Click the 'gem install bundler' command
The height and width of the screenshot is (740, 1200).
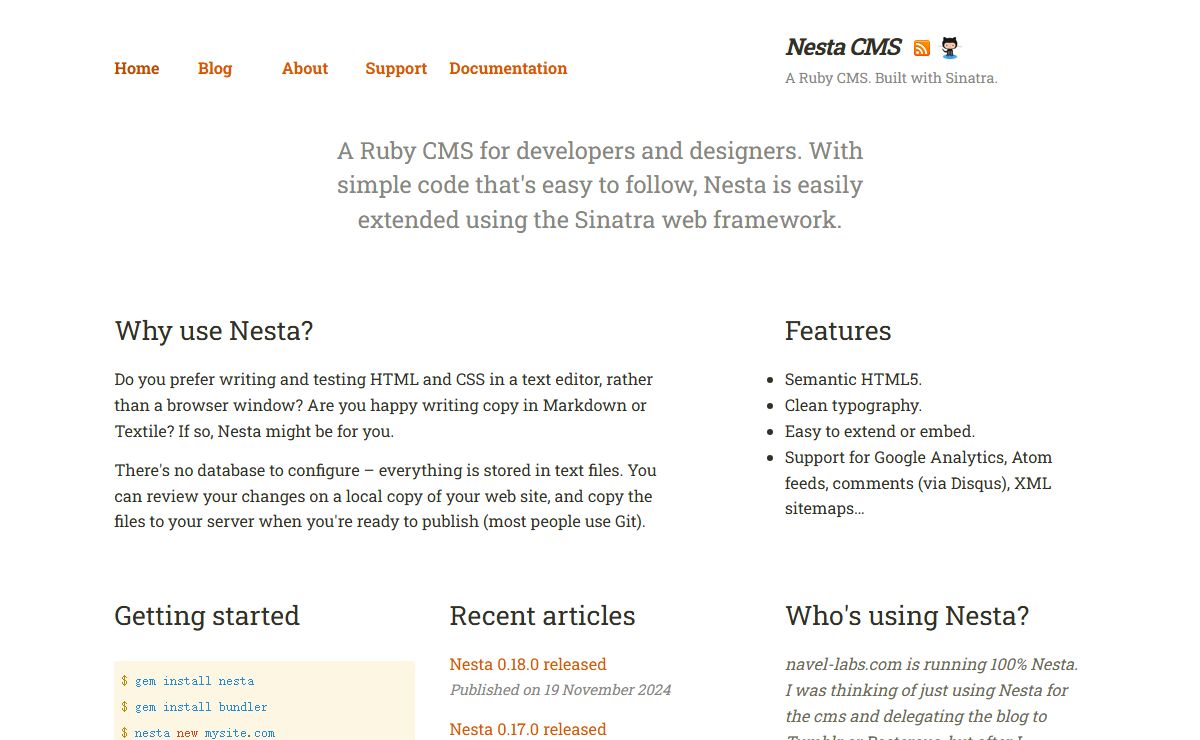click(201, 707)
